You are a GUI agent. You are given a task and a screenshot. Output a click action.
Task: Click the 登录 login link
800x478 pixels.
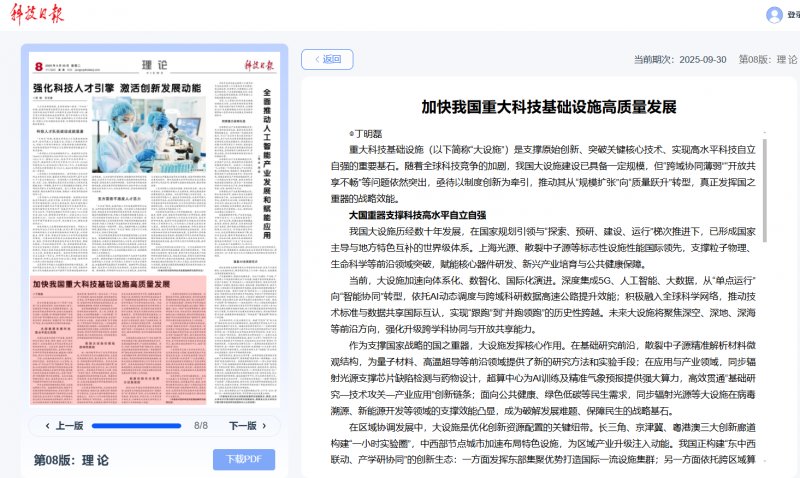coord(792,15)
